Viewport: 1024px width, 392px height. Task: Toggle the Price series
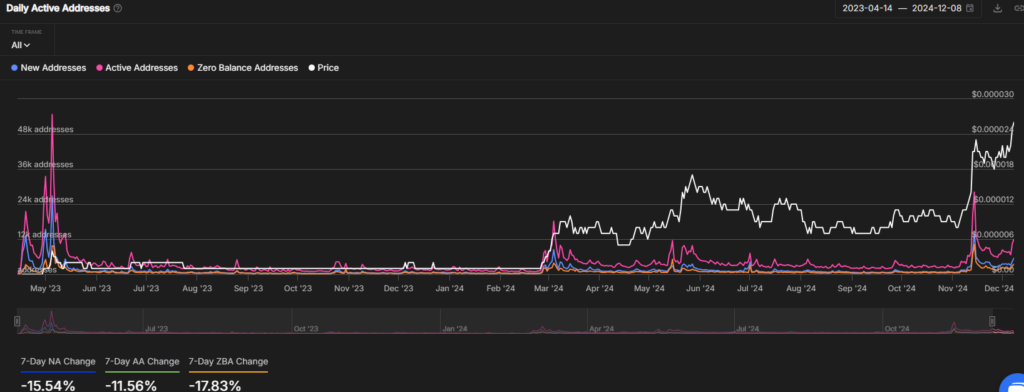[324, 68]
